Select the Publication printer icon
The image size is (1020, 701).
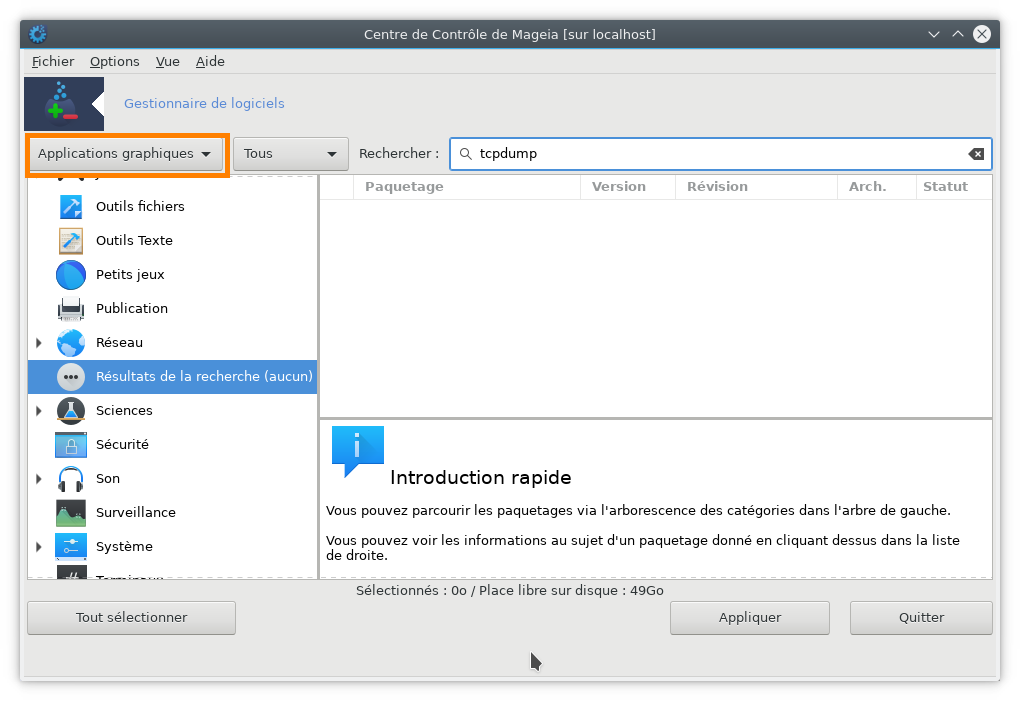tap(70, 309)
